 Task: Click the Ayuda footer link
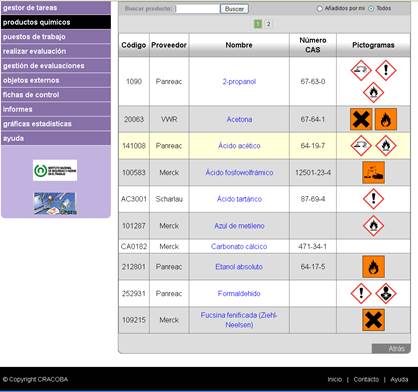(399, 379)
